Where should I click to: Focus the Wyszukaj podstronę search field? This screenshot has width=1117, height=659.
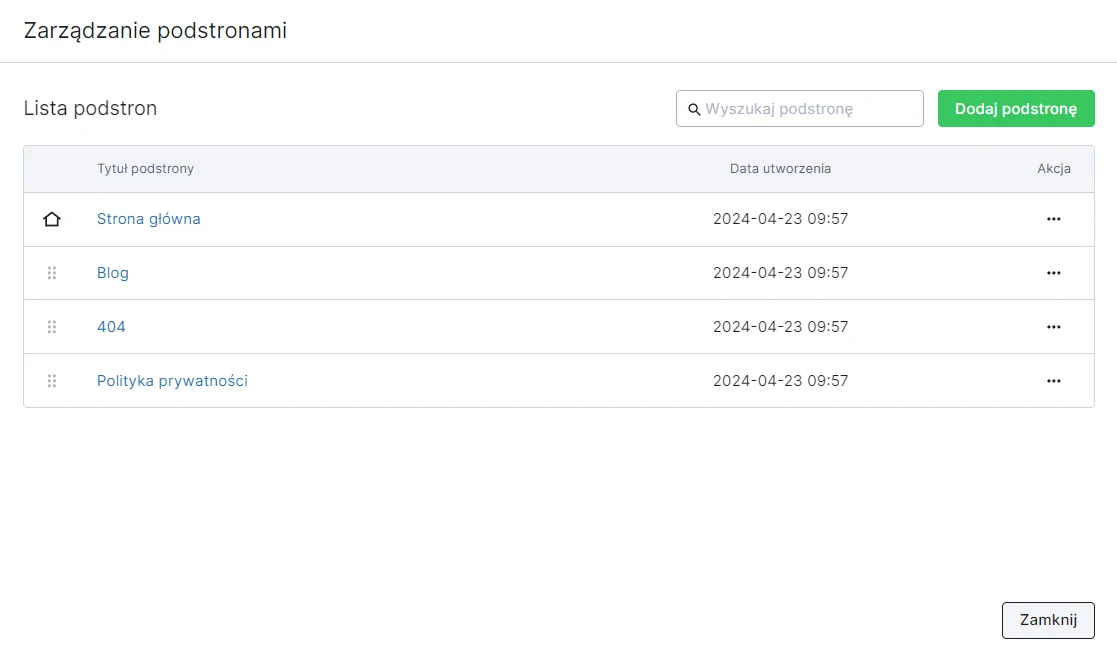click(x=810, y=109)
